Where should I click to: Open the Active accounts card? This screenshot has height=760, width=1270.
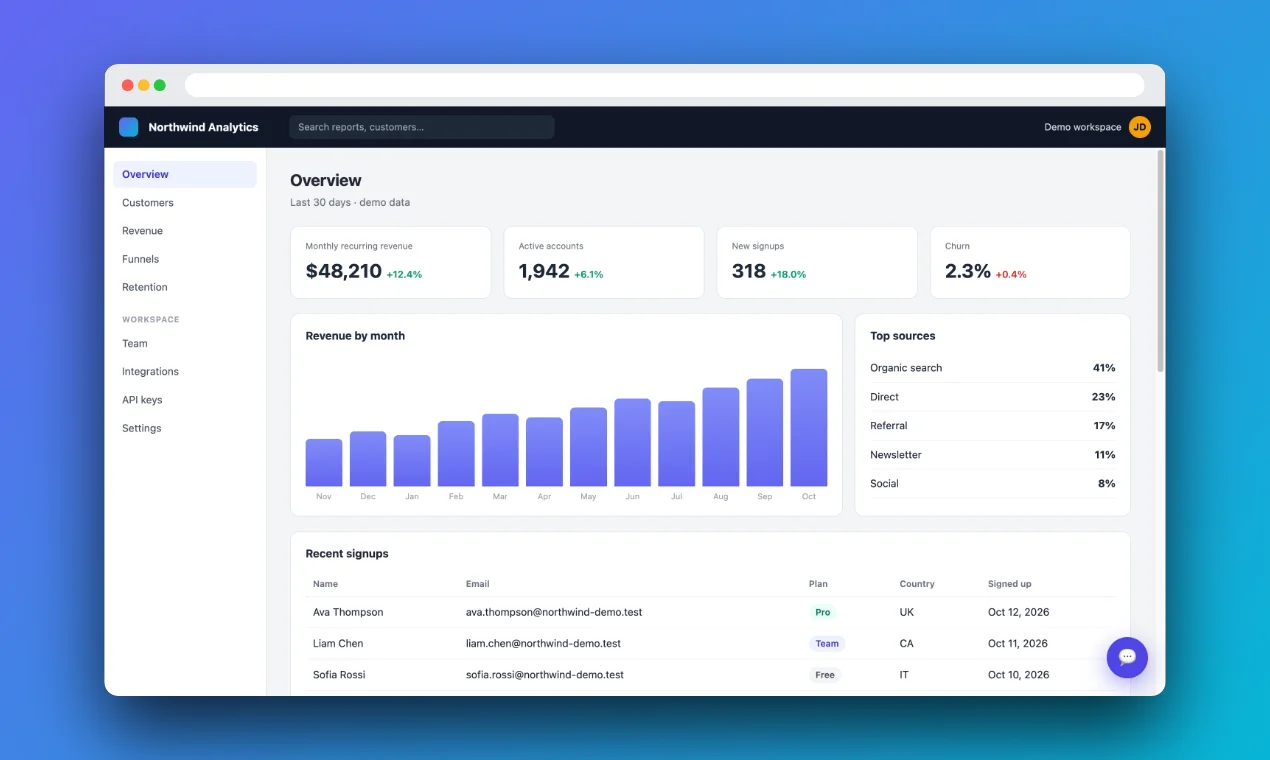pyautogui.click(x=604, y=262)
